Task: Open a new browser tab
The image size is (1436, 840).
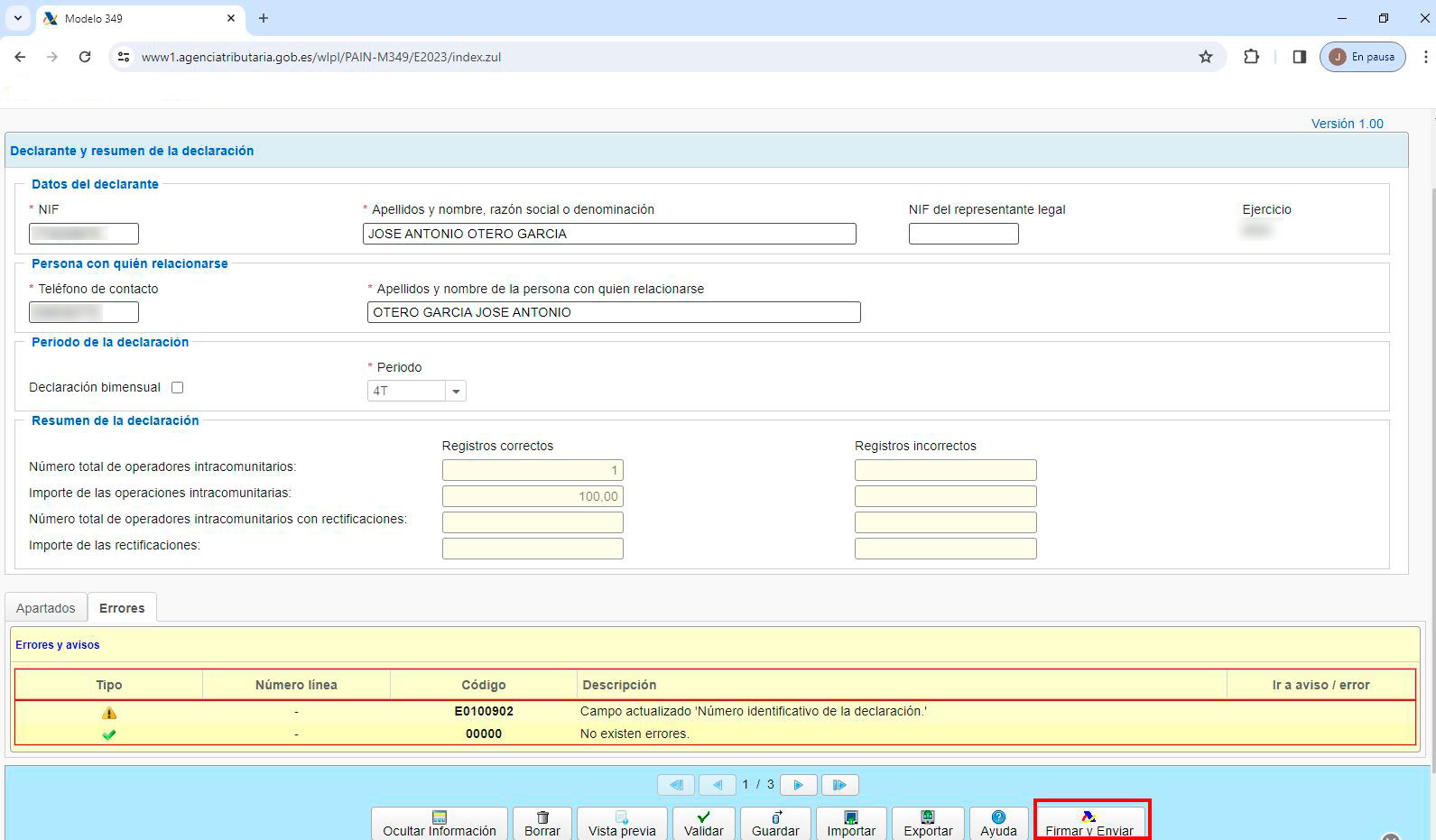Action: [x=264, y=18]
